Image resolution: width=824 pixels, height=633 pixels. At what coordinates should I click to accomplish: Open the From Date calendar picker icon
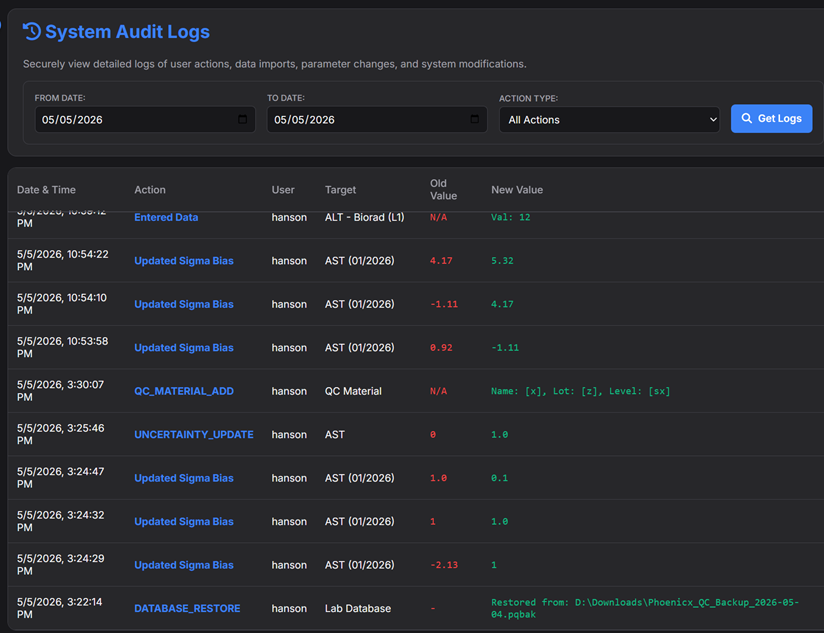click(x=242, y=119)
